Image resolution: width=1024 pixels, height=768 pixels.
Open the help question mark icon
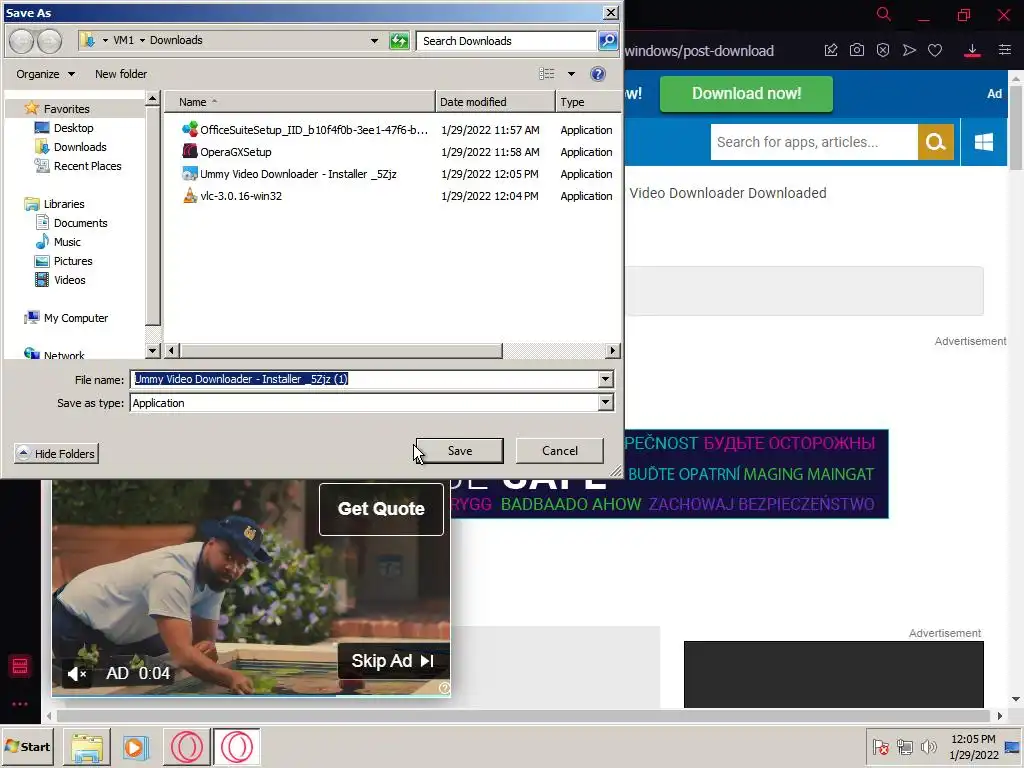coord(598,74)
